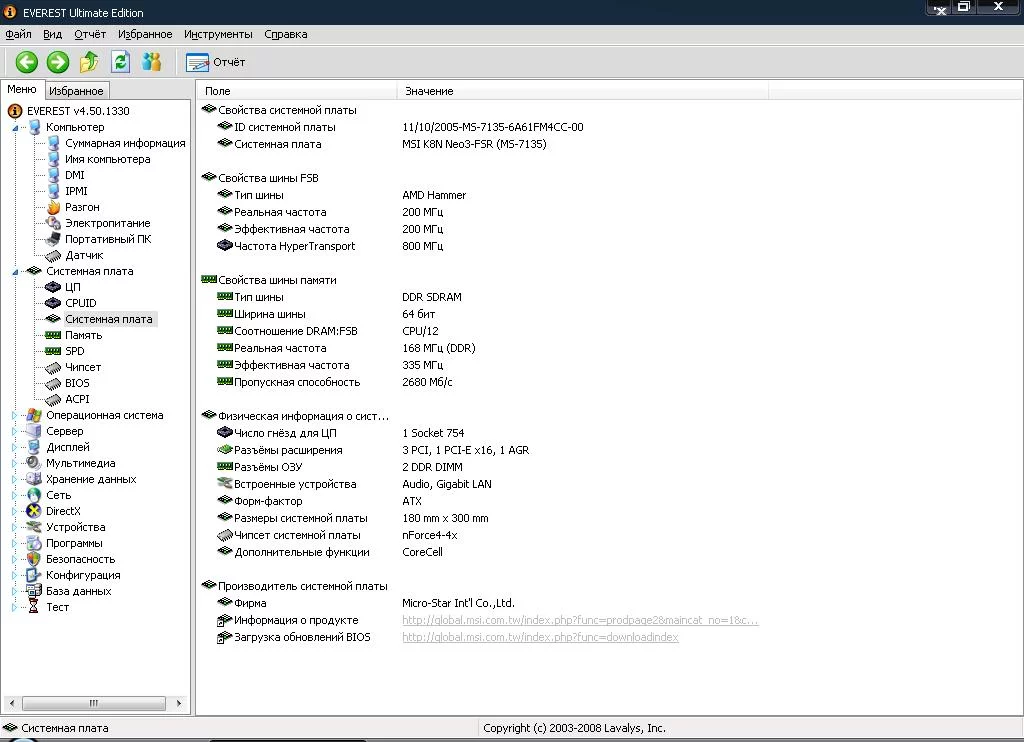Viewport: 1024px width, 742px height.
Task: Switch to the Избранное sidebar tab
Action: [76, 91]
